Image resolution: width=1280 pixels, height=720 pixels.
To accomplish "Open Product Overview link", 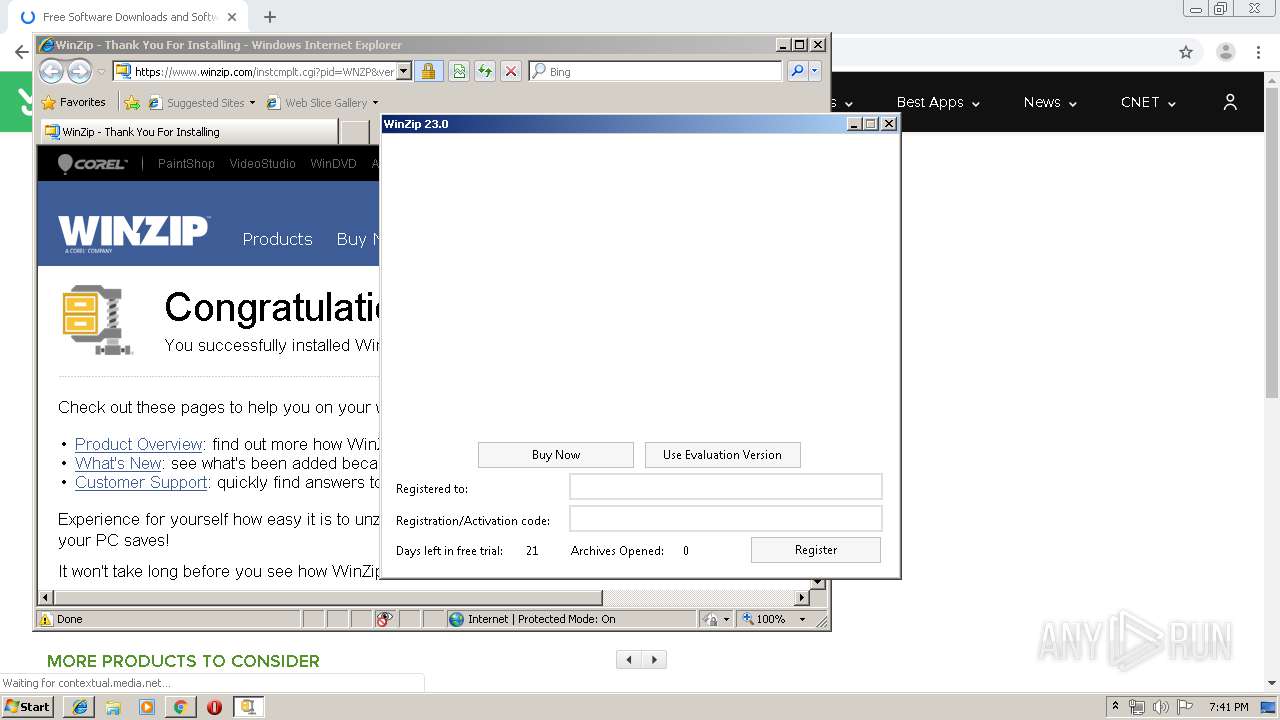I will coord(139,444).
